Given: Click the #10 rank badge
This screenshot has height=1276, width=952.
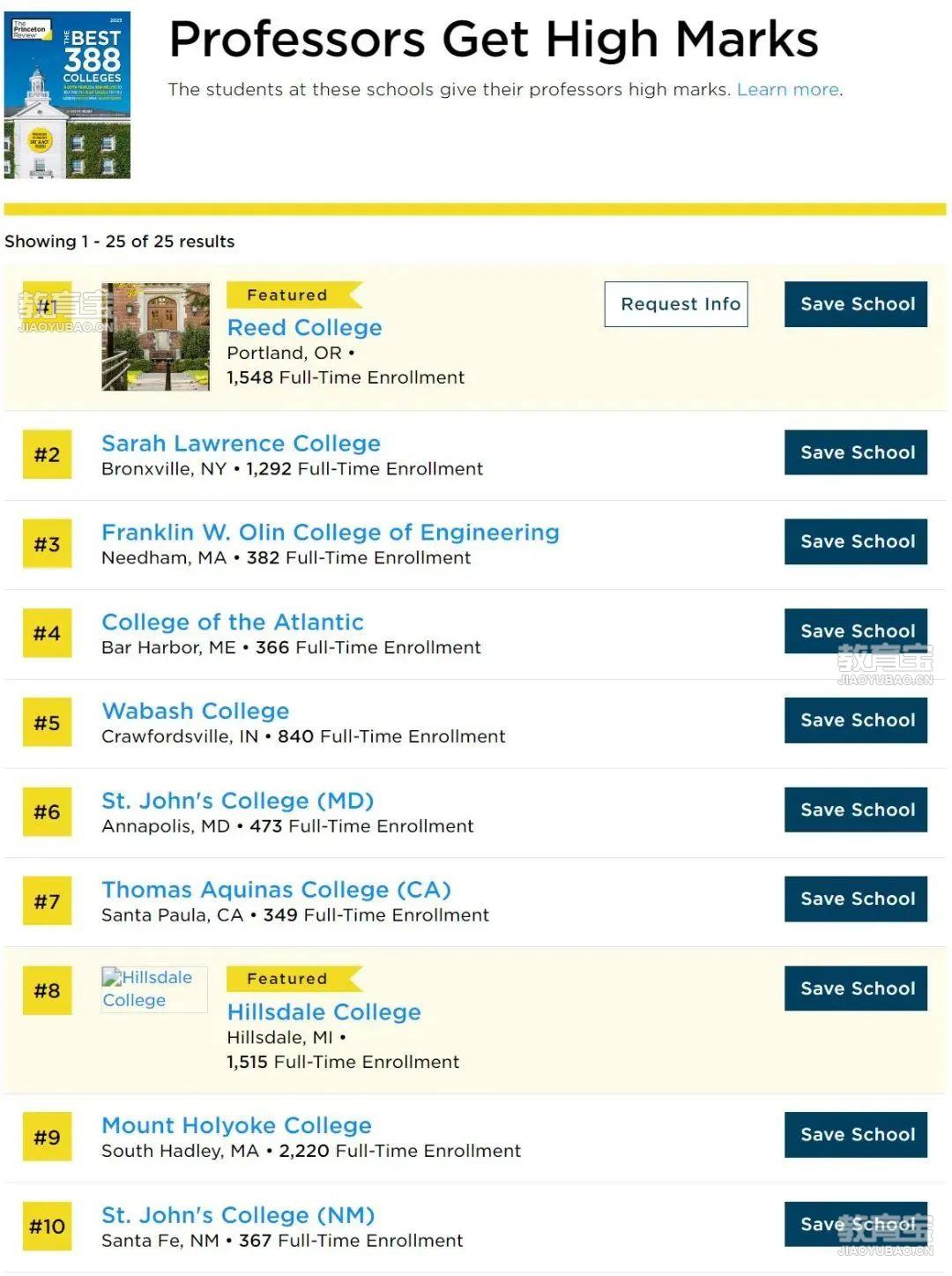Looking at the screenshot, I should [47, 1227].
